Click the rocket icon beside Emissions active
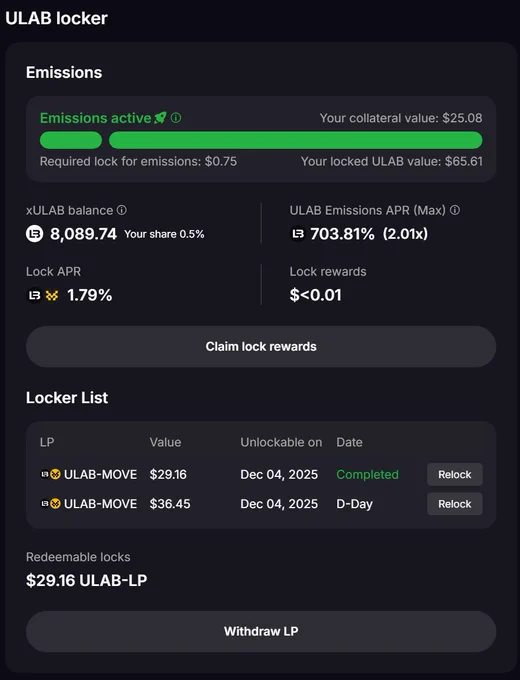The image size is (520, 680). pyautogui.click(x=160, y=118)
